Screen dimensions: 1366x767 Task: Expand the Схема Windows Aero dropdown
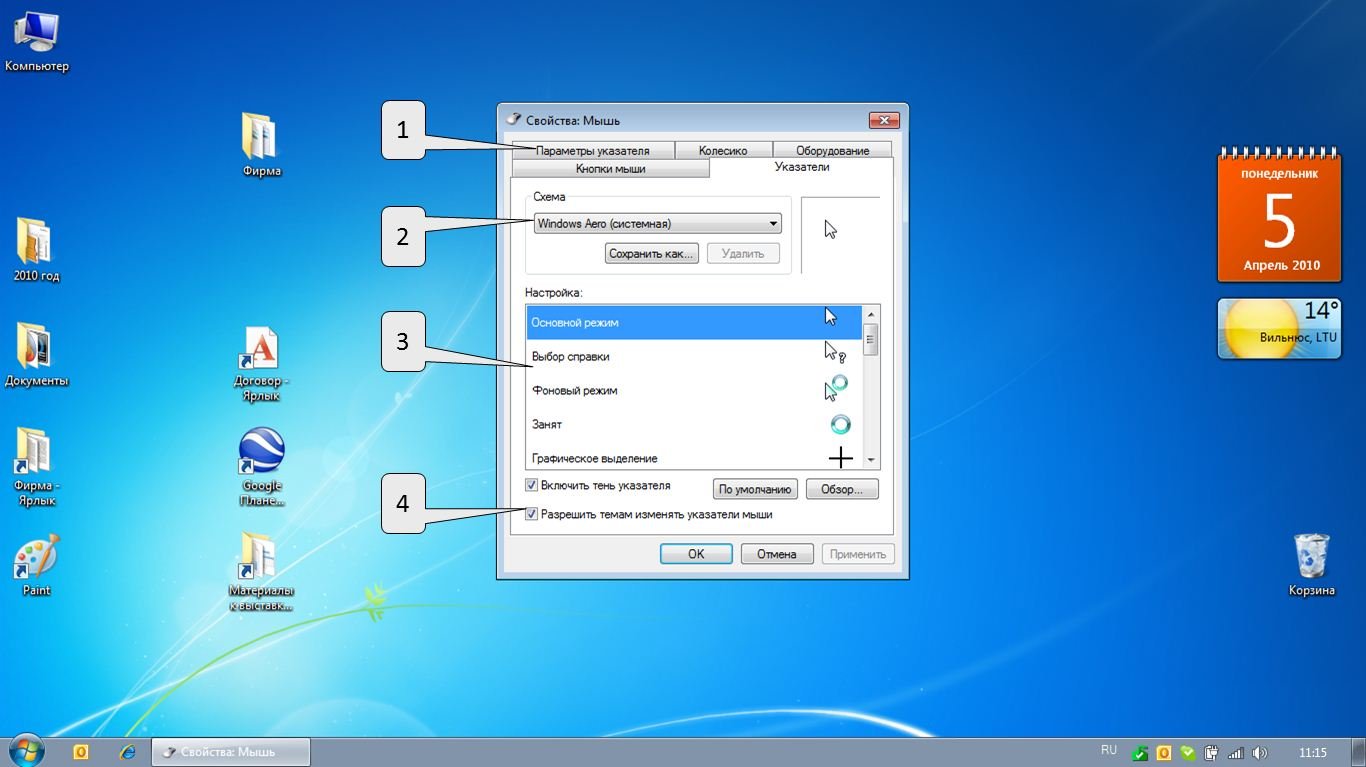773,224
